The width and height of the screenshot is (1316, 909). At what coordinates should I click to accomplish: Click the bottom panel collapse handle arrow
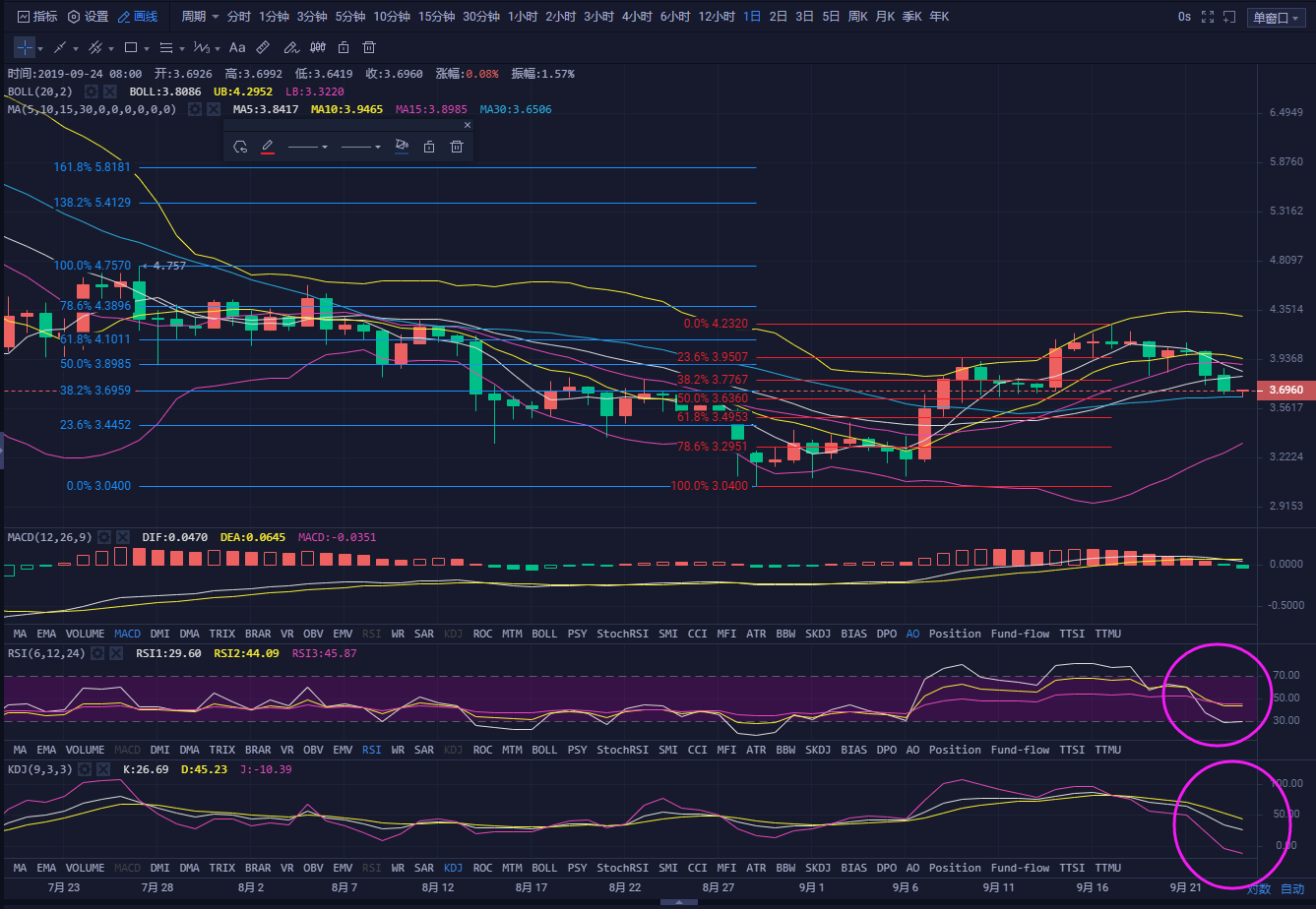pos(678,902)
